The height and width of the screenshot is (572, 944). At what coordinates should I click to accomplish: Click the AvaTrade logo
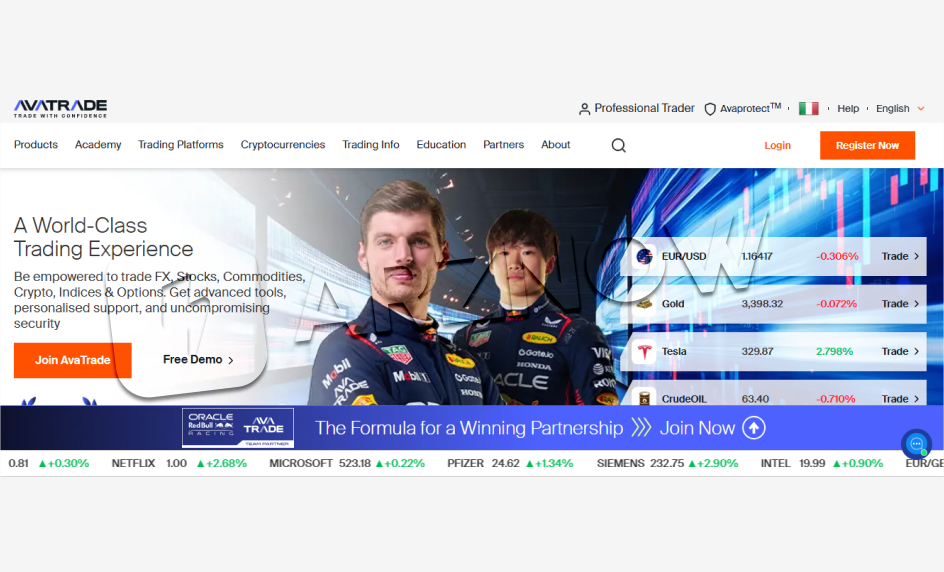pos(60,108)
